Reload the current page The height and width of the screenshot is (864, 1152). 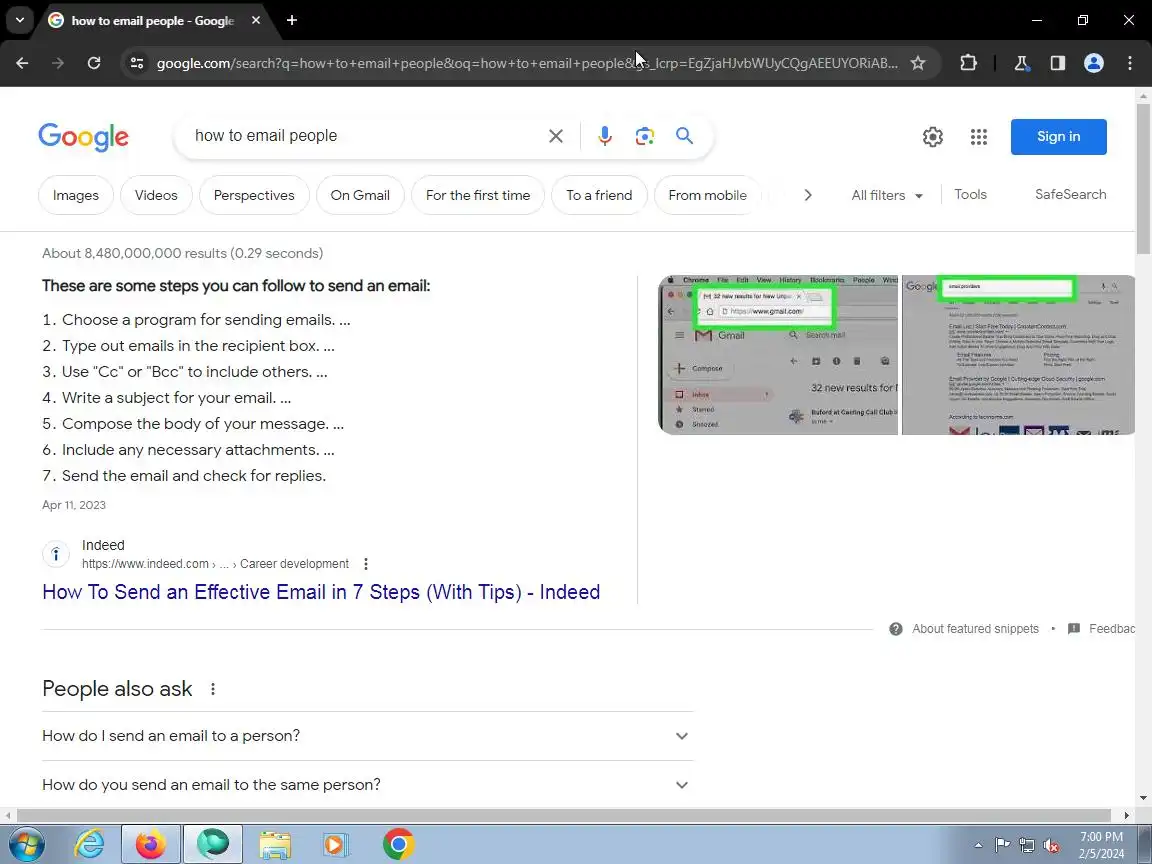coord(93,63)
